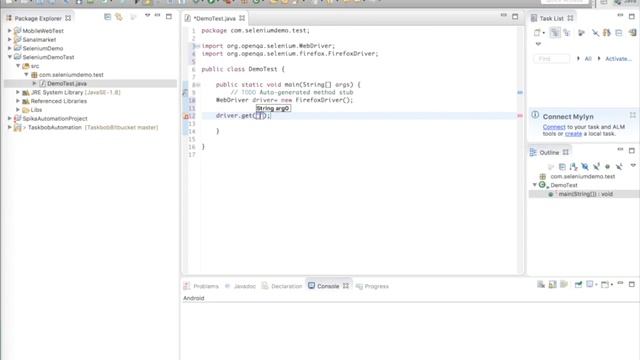Collapse all in Package Explorer toolbar

pos(107,17)
